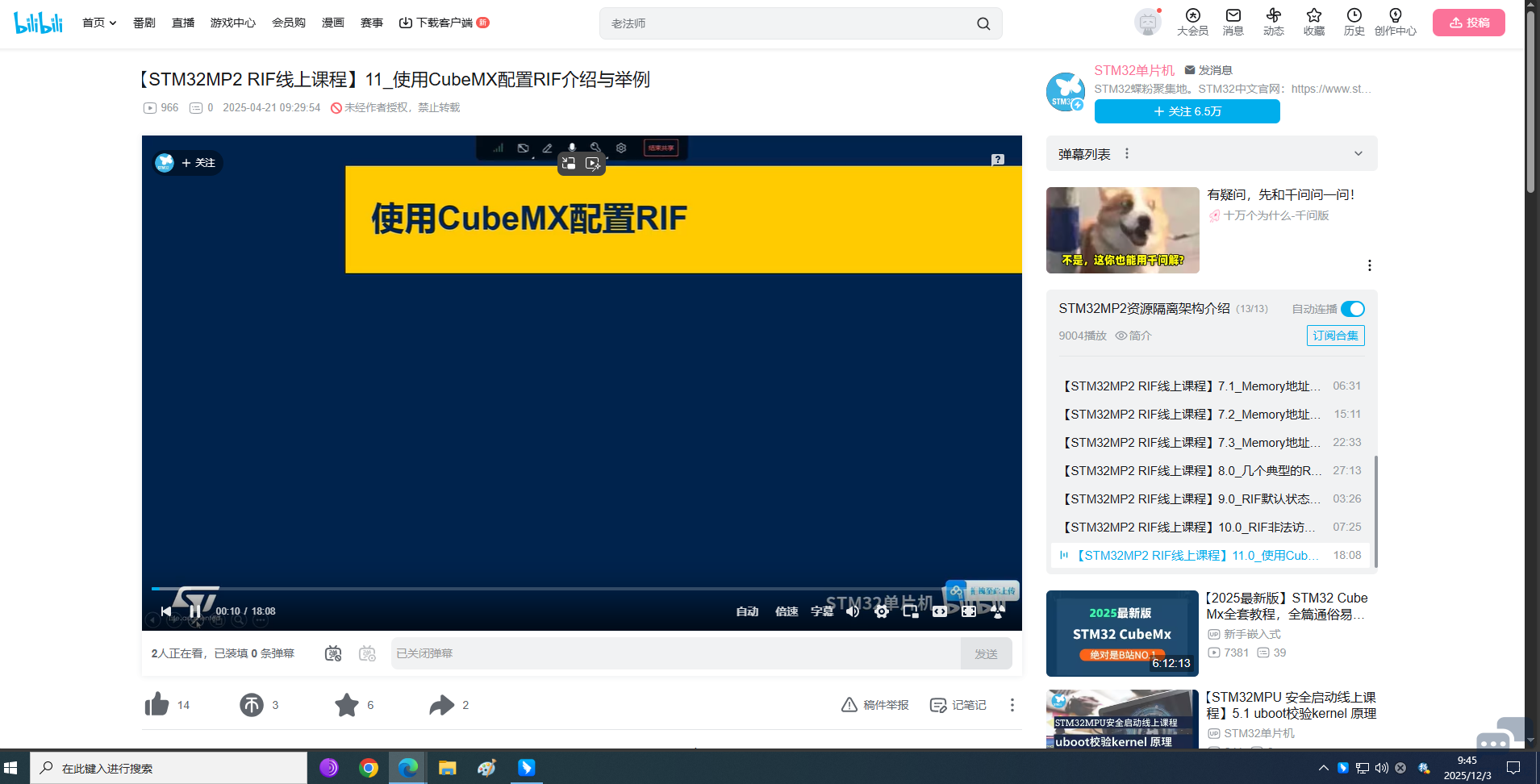Switch to 游戏中心 section
Viewport: 1540px width, 784px height.
(x=232, y=23)
